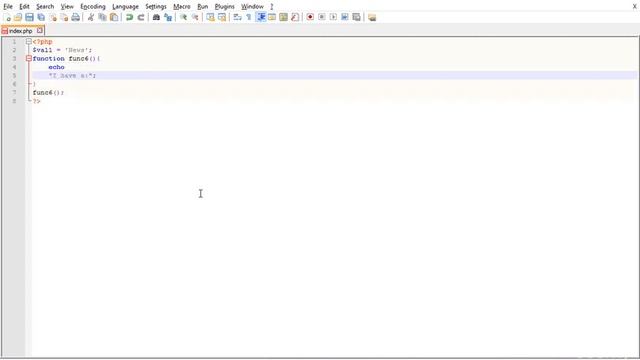The width and height of the screenshot is (640, 360).
Task: Collapse the function func6 fold marker
Action: pos(29,58)
